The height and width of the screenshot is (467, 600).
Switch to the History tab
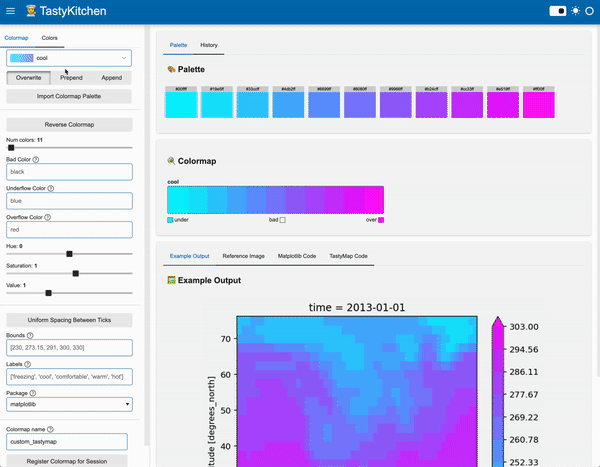[x=208, y=45]
